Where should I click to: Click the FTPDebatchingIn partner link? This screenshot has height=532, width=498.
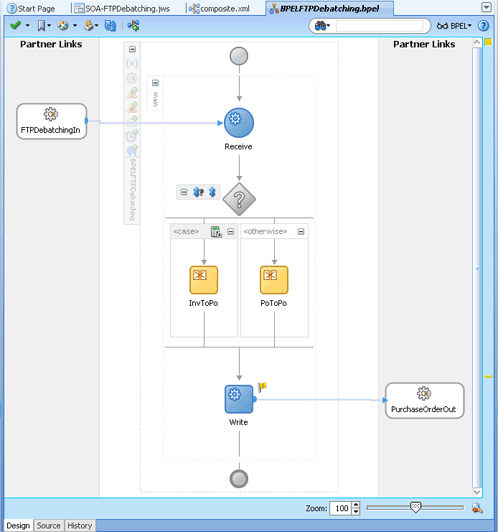tap(52, 121)
